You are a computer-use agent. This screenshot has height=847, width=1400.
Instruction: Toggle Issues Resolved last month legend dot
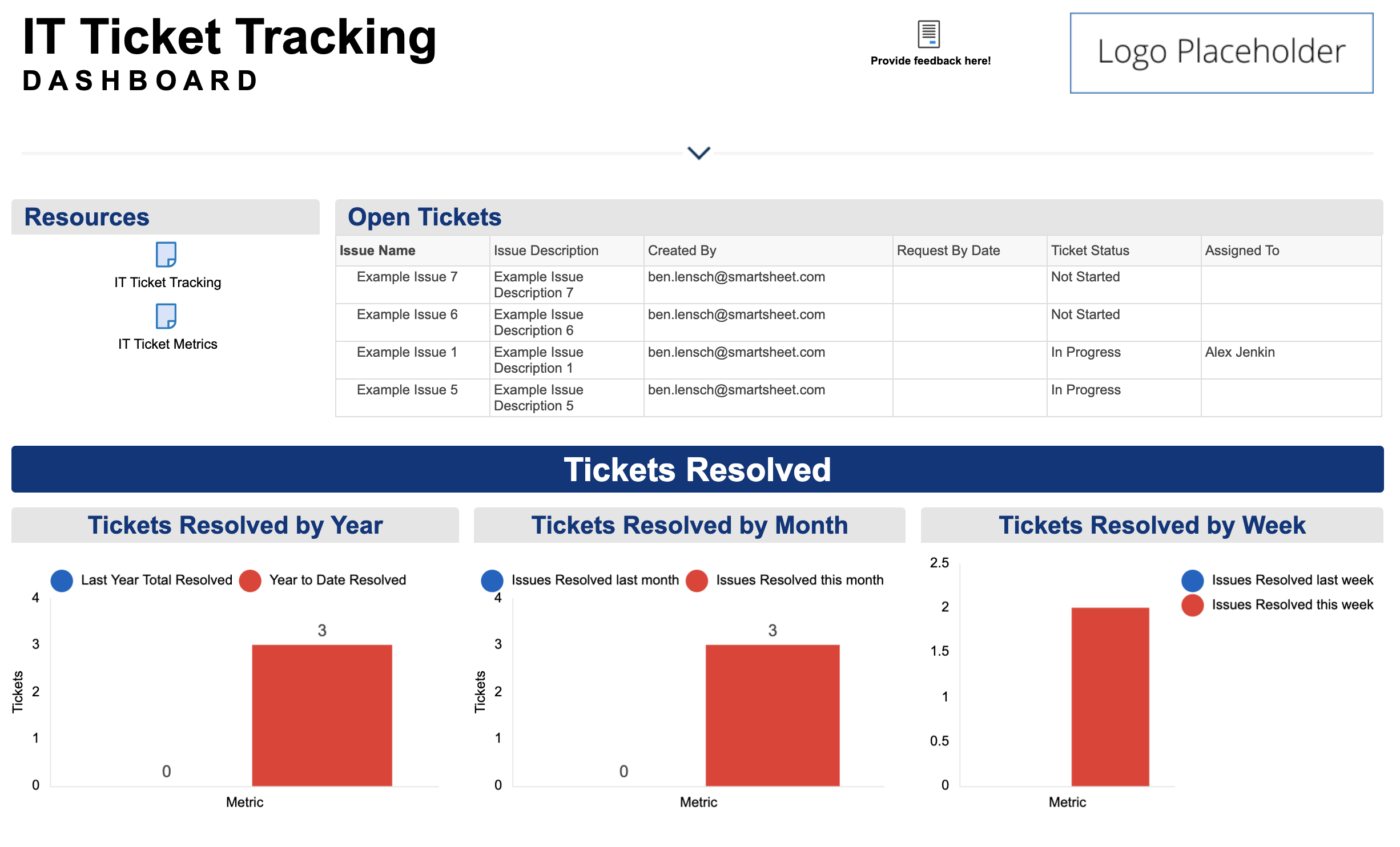pyautogui.click(x=492, y=580)
